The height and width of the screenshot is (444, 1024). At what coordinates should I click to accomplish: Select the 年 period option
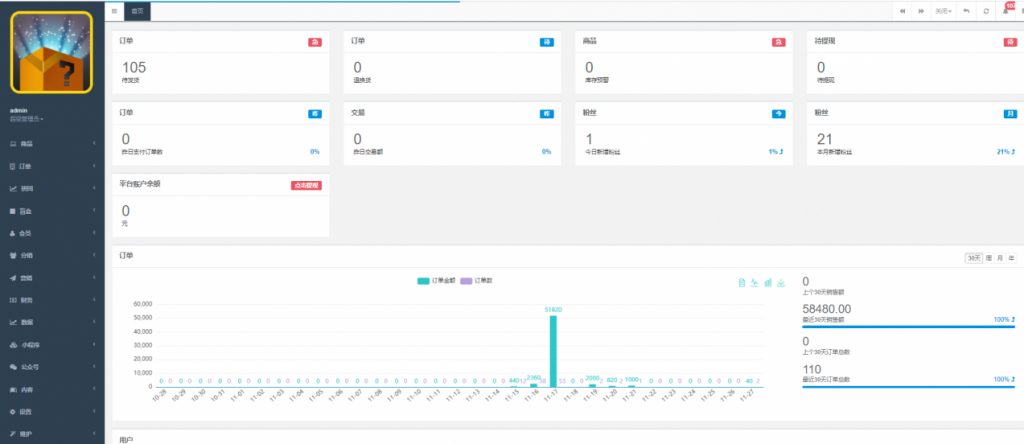tap(1012, 258)
